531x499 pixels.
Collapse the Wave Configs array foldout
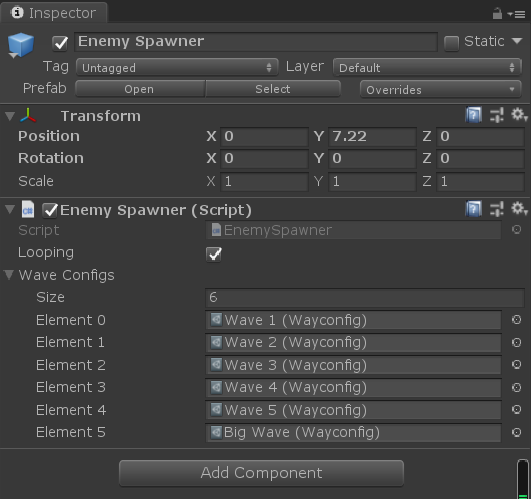[x=8, y=275]
